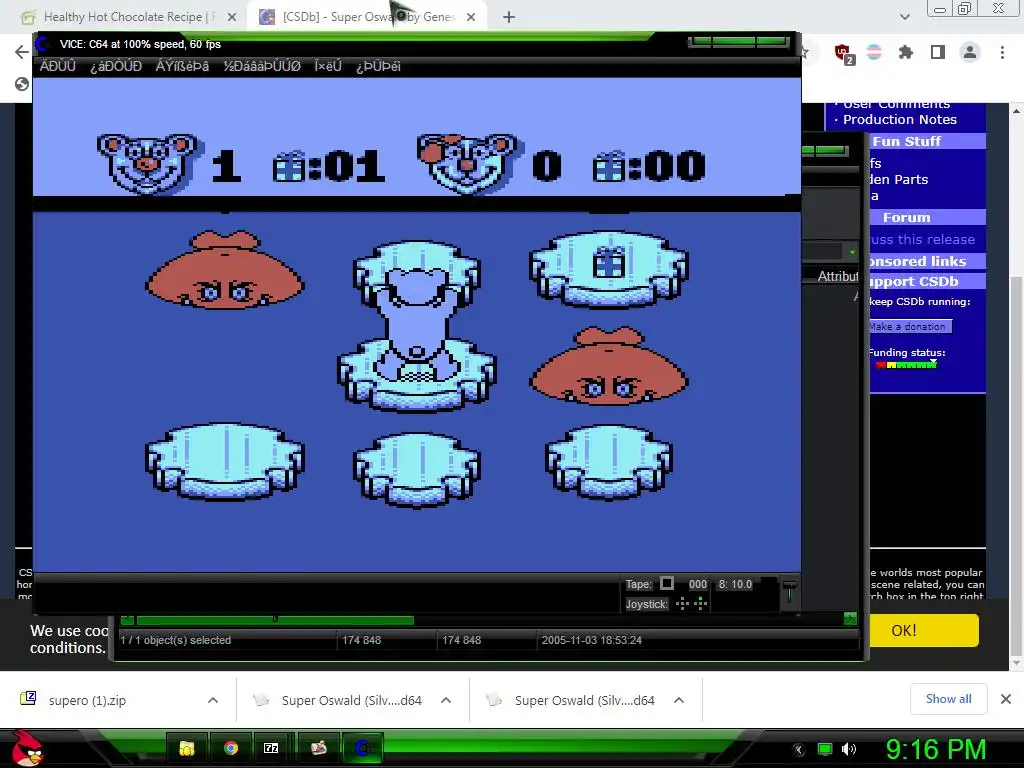This screenshot has width=1024, height=768.
Task: Switch to Chrome from the taskbar
Action: (x=231, y=748)
